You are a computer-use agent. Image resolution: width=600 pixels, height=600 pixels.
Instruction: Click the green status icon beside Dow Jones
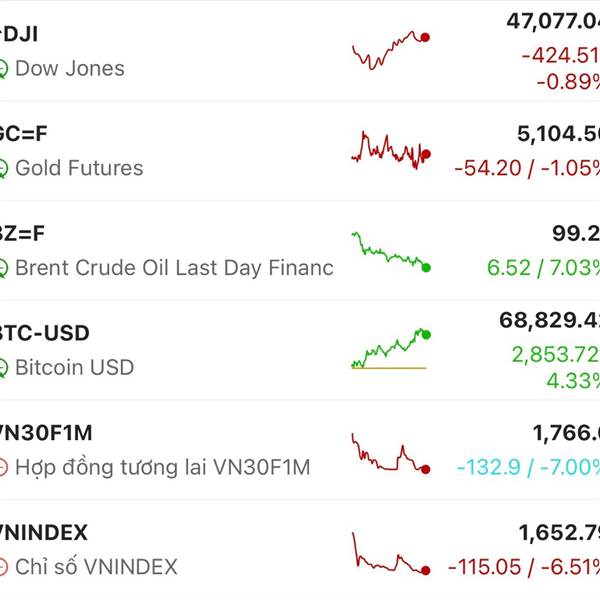pyautogui.click(x=4, y=69)
